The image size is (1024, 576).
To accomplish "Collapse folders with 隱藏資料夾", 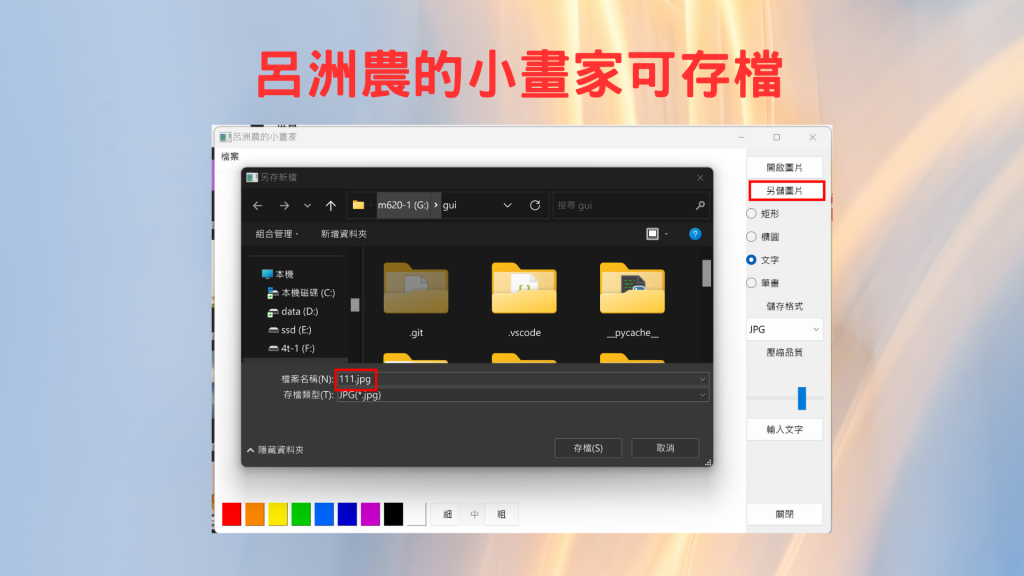I will click(x=275, y=450).
